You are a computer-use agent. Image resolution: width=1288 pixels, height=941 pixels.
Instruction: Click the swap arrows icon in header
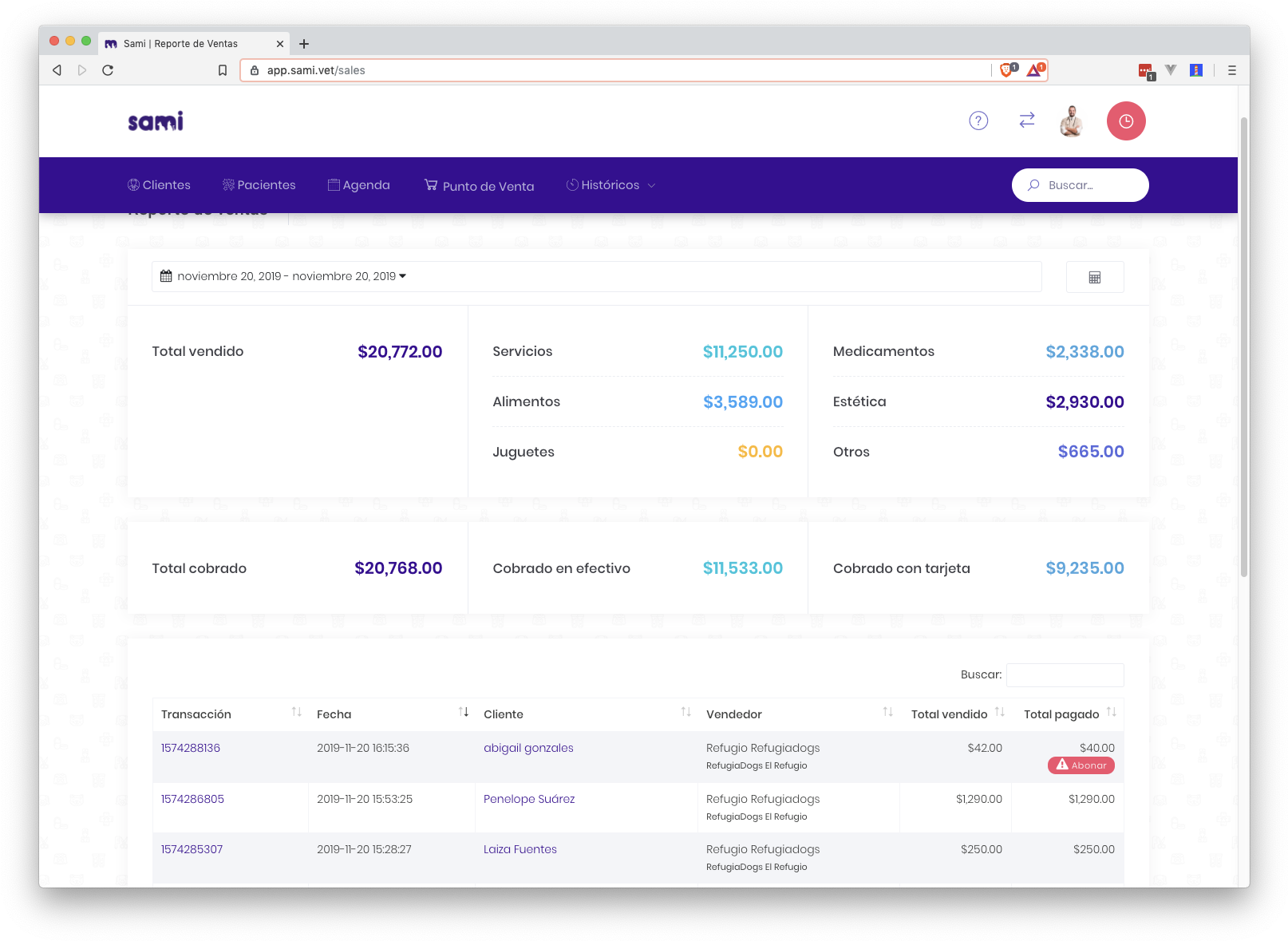pos(1027,120)
